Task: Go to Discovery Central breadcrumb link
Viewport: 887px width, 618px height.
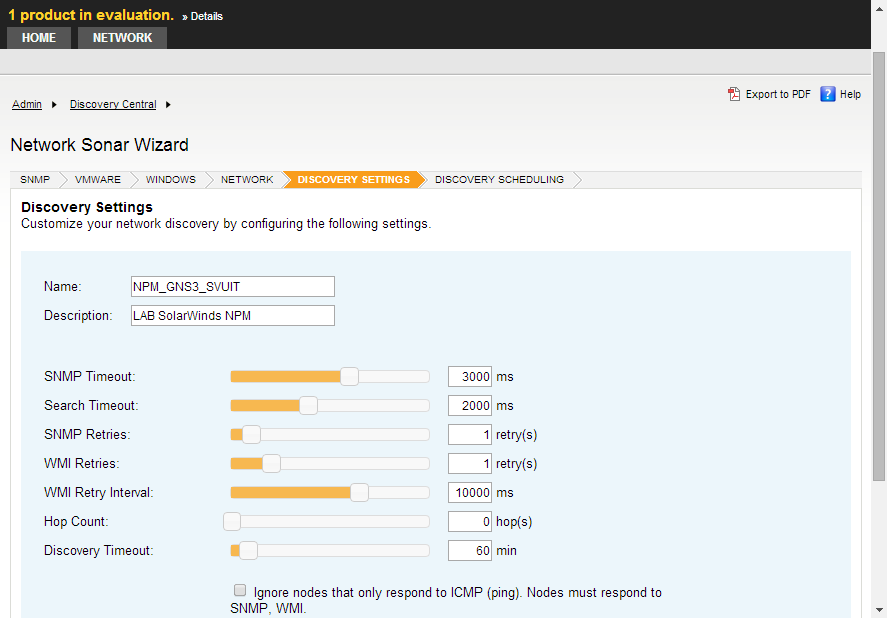Action: coord(113,104)
